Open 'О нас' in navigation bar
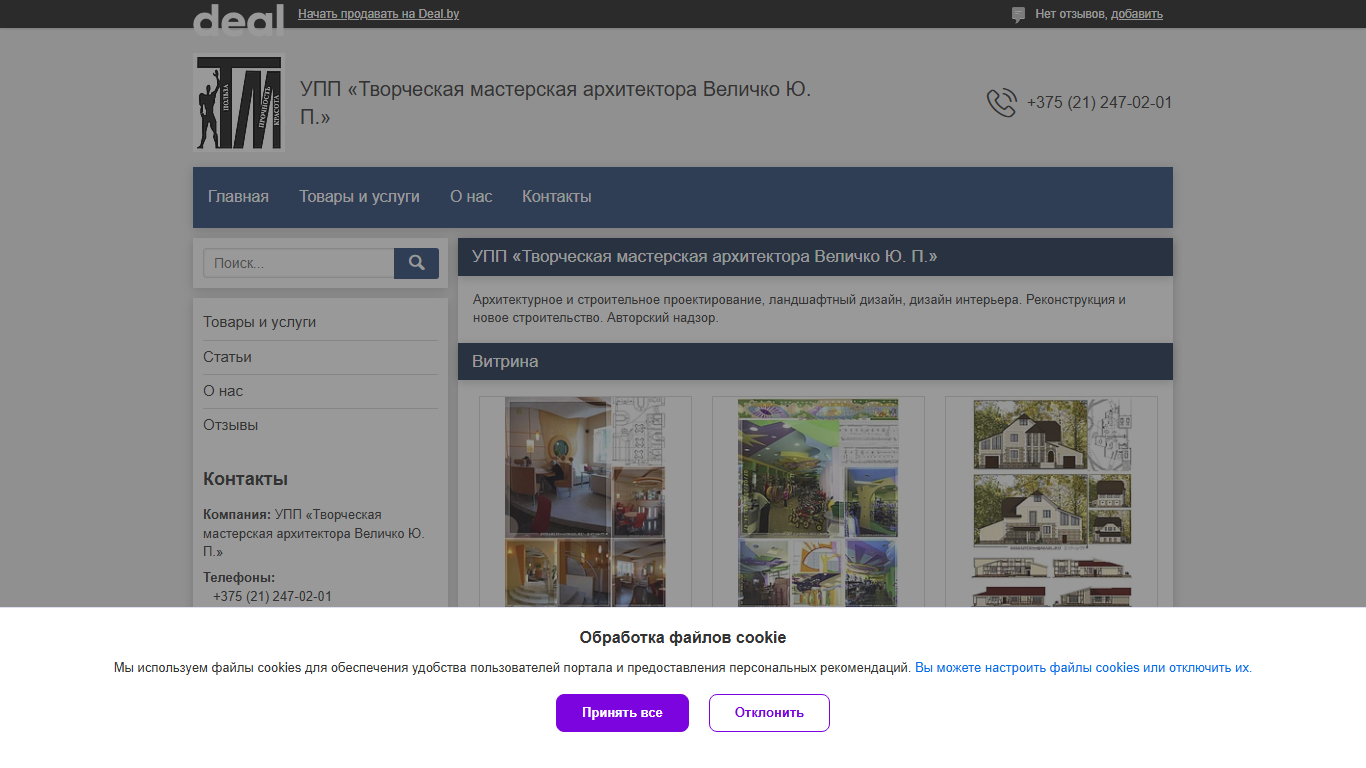The image size is (1366, 768). 471,197
